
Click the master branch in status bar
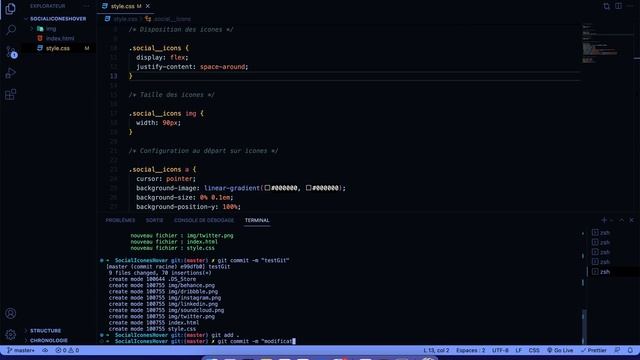point(20,350)
